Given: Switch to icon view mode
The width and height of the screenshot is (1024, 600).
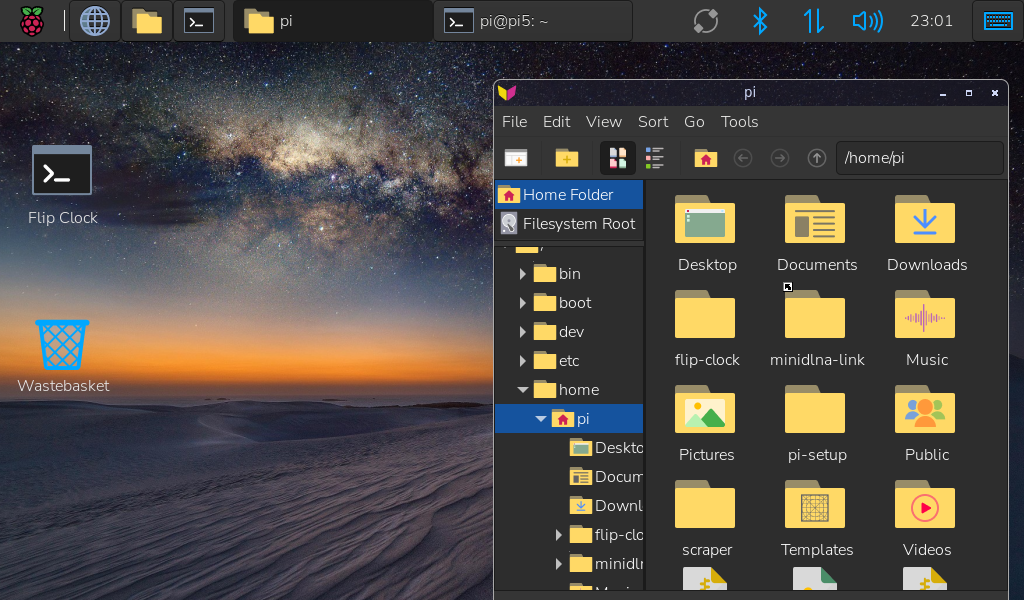Looking at the screenshot, I should (618, 158).
